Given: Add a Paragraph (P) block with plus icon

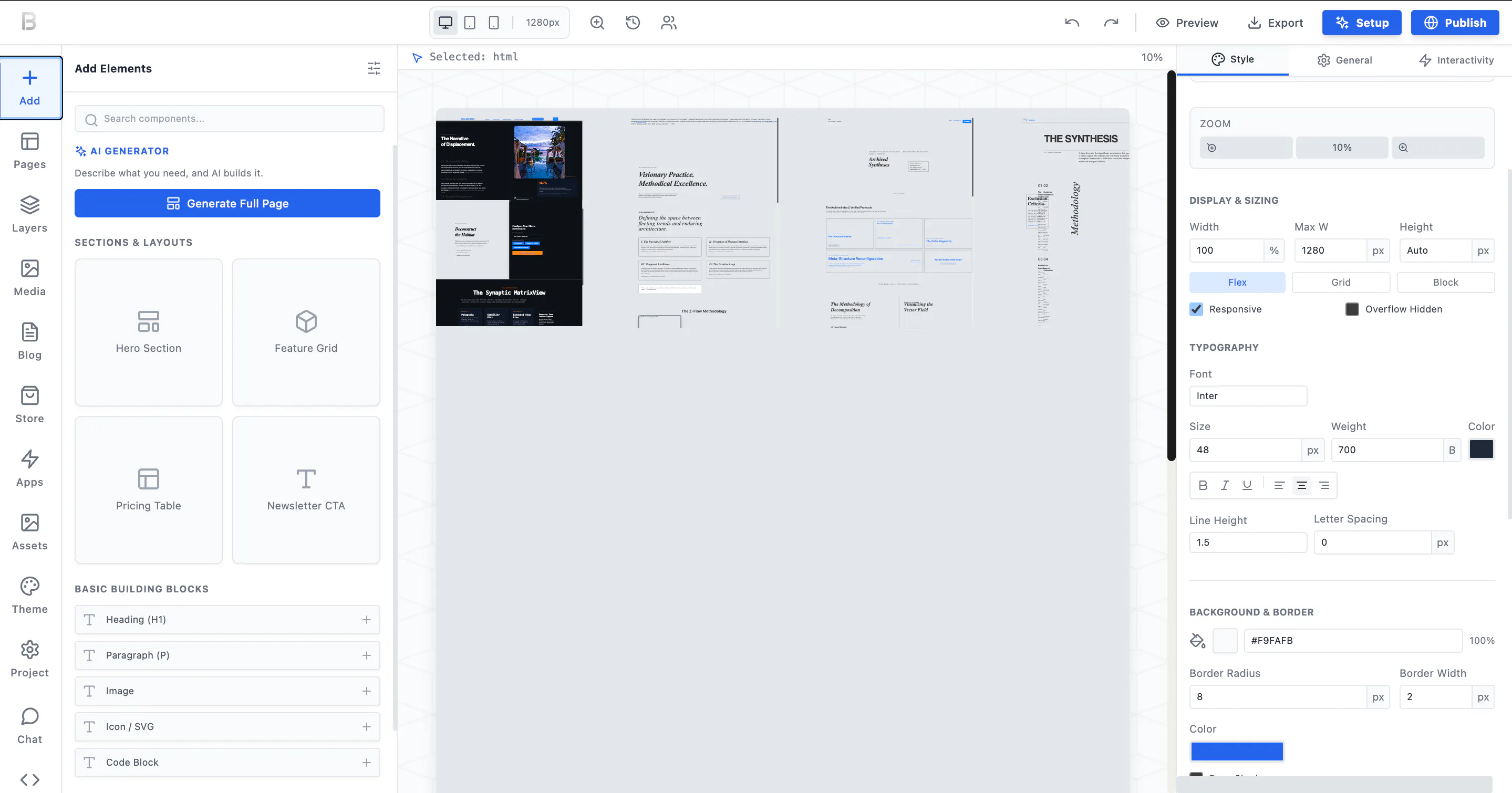Looking at the screenshot, I should tap(367, 655).
